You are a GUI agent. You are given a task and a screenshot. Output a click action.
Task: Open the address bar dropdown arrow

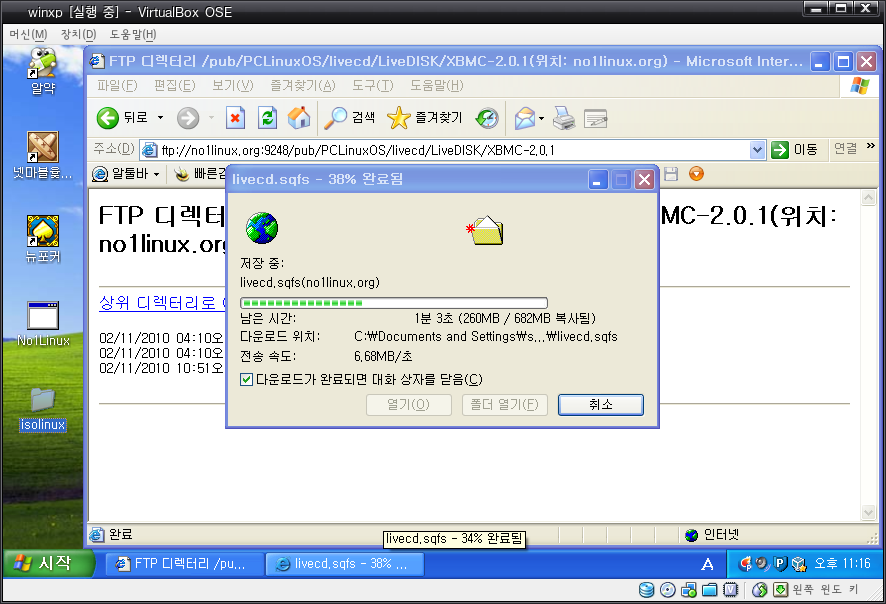[757, 150]
